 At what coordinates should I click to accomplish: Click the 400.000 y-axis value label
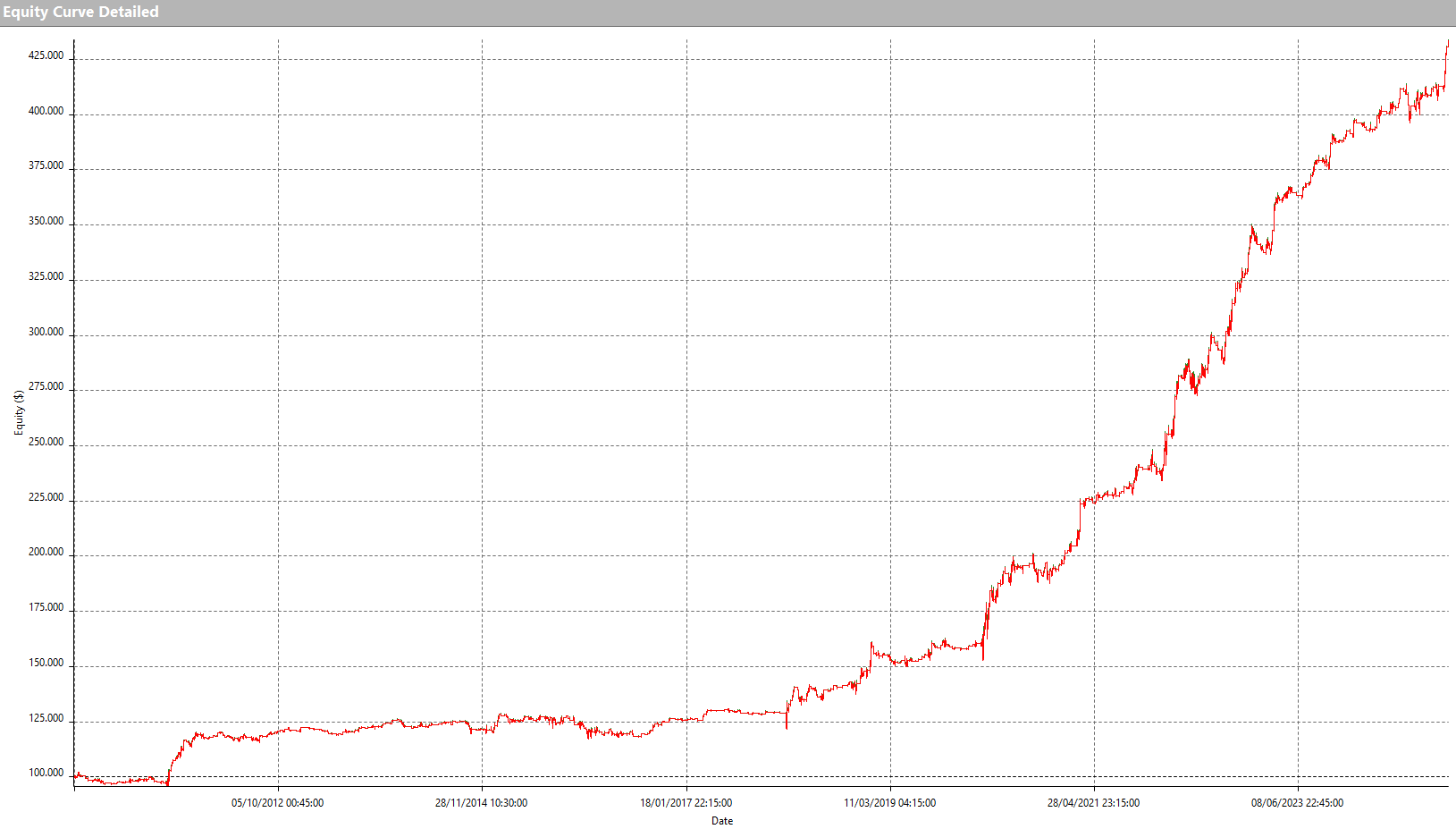click(x=46, y=111)
